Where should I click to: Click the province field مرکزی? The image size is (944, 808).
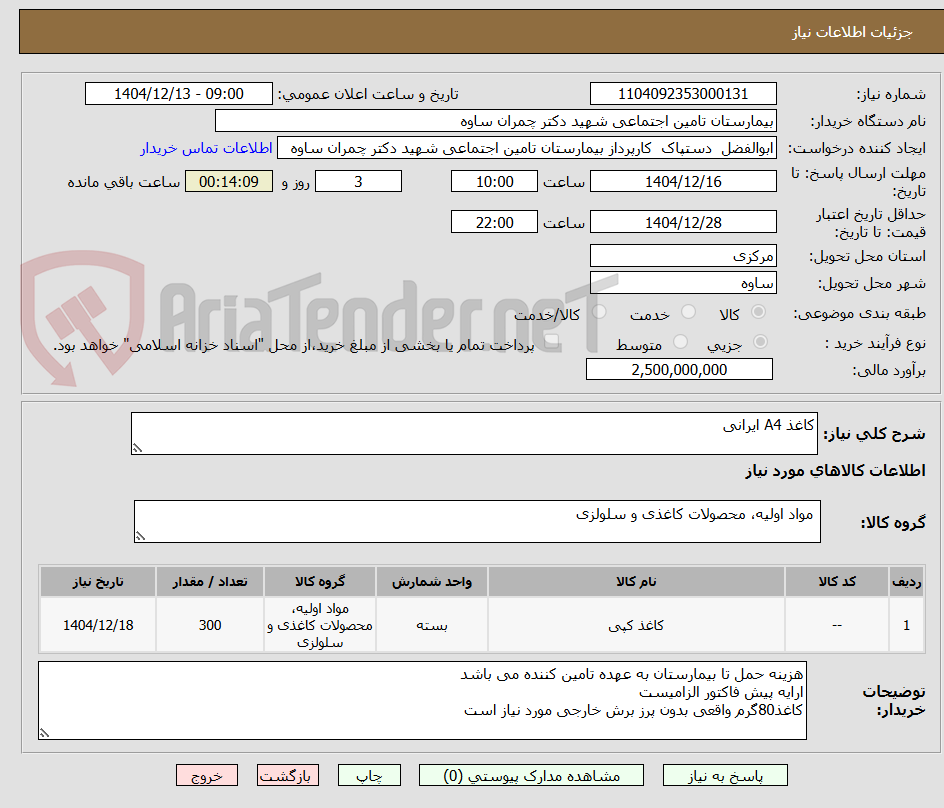point(683,256)
